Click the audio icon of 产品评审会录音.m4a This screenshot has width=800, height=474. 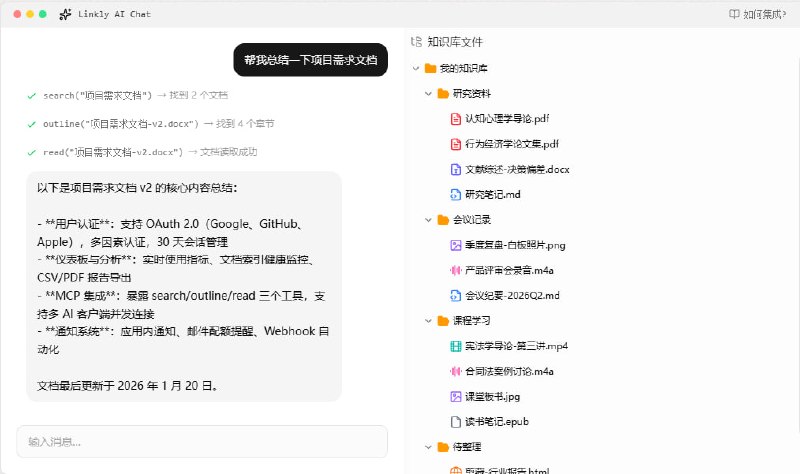pyautogui.click(x=456, y=270)
